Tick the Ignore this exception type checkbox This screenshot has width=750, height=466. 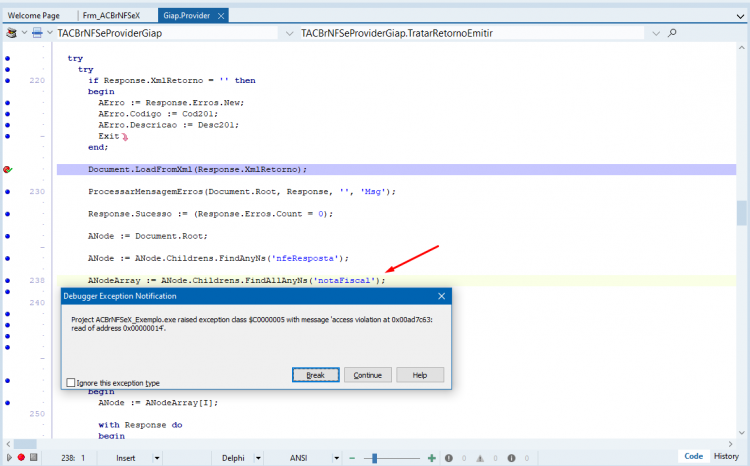pos(71,383)
